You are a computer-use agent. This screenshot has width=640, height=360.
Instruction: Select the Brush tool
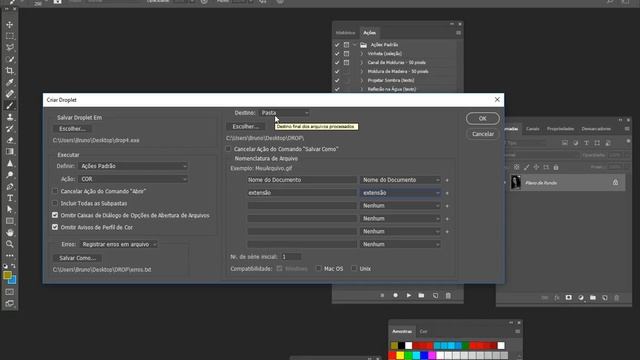click(x=9, y=105)
